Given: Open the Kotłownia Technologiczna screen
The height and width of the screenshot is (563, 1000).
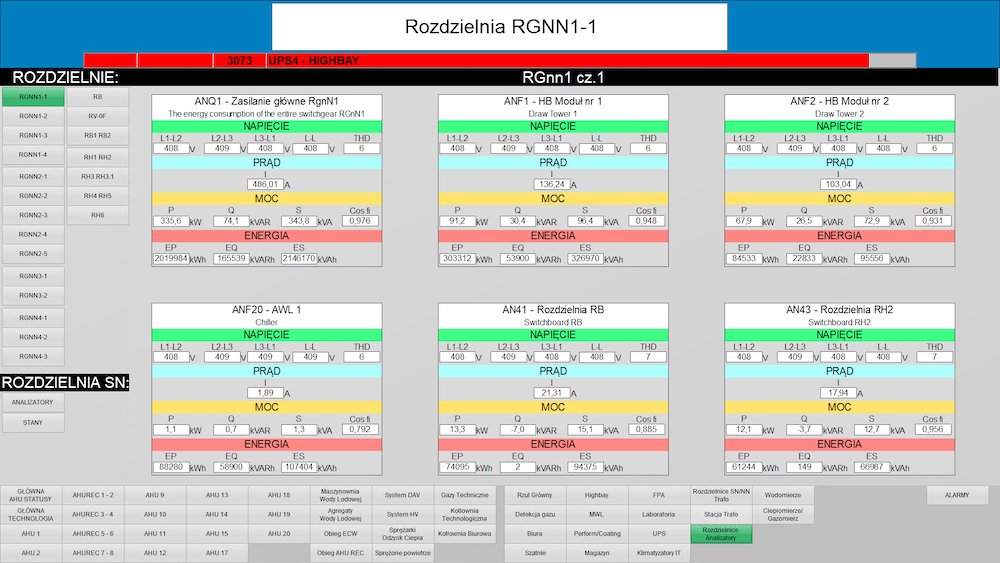Looking at the screenshot, I should [x=465, y=514].
